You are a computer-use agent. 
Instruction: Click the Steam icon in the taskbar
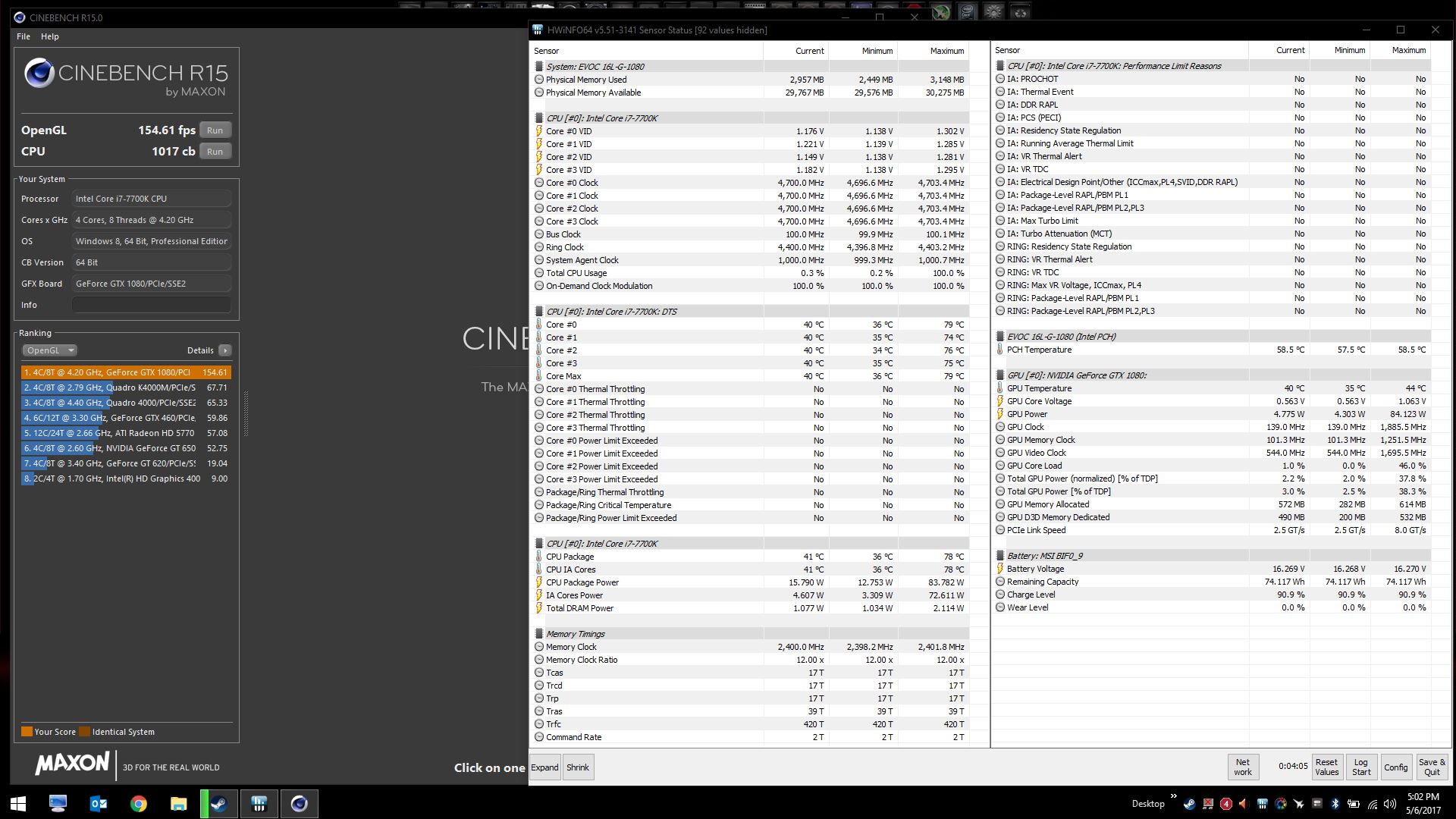click(x=219, y=803)
